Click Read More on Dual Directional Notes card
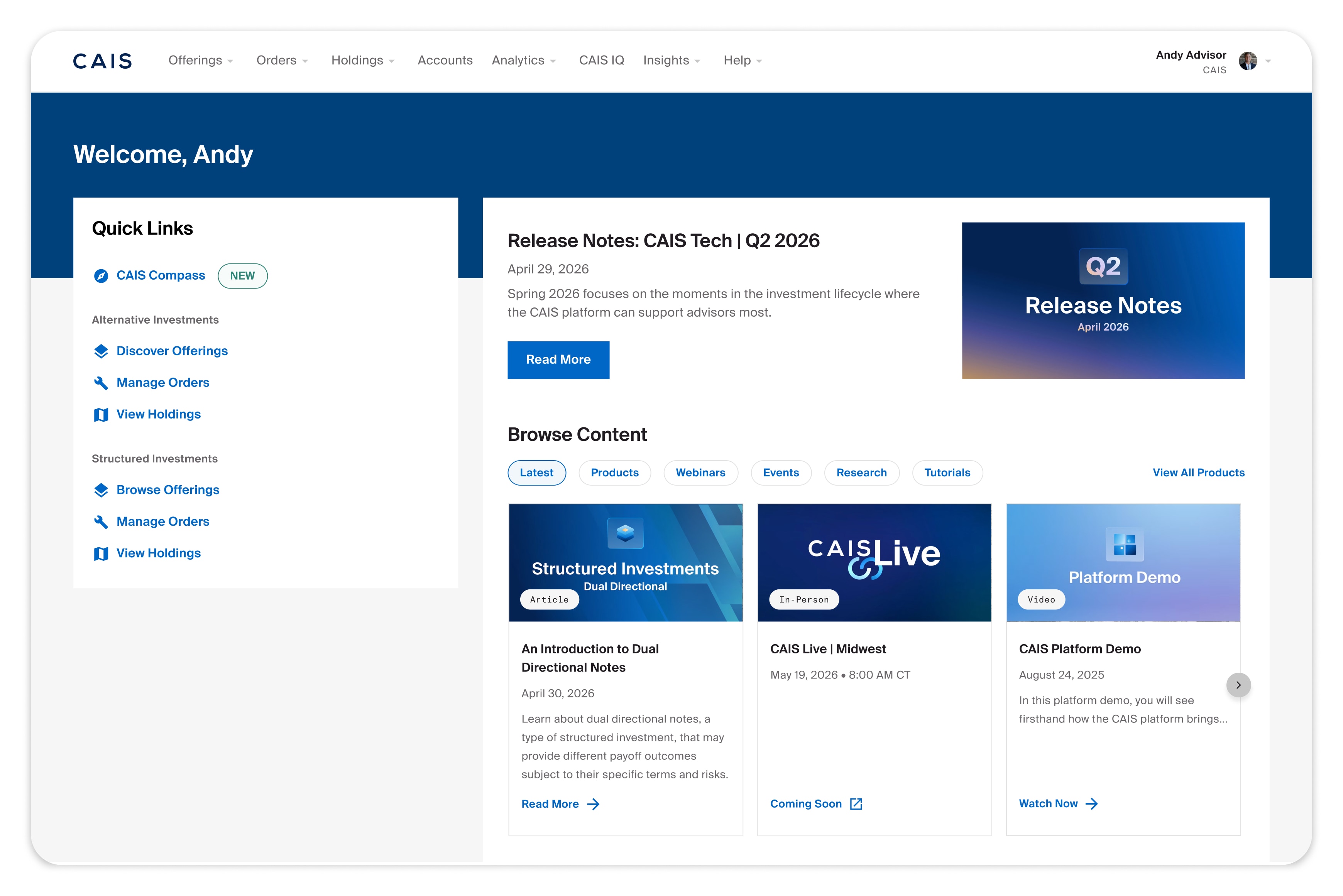1343x896 pixels. coord(550,805)
